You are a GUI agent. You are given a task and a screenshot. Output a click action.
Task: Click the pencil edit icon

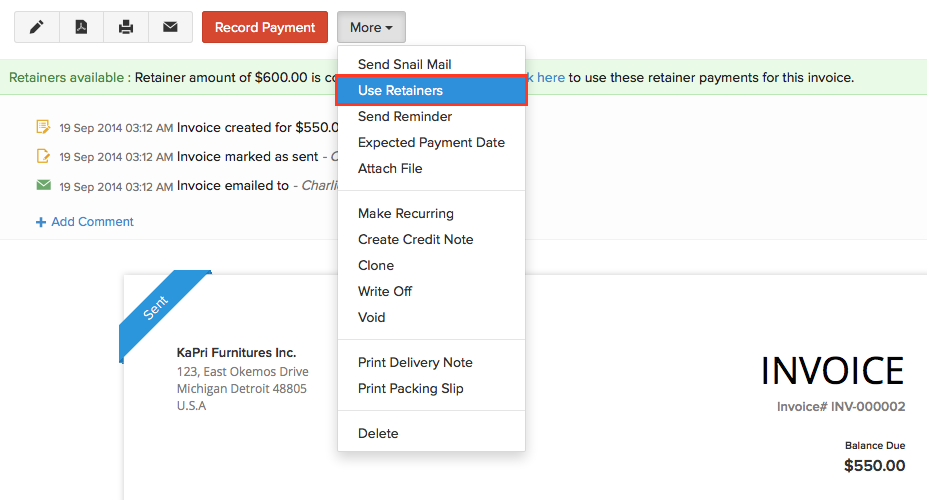point(37,28)
